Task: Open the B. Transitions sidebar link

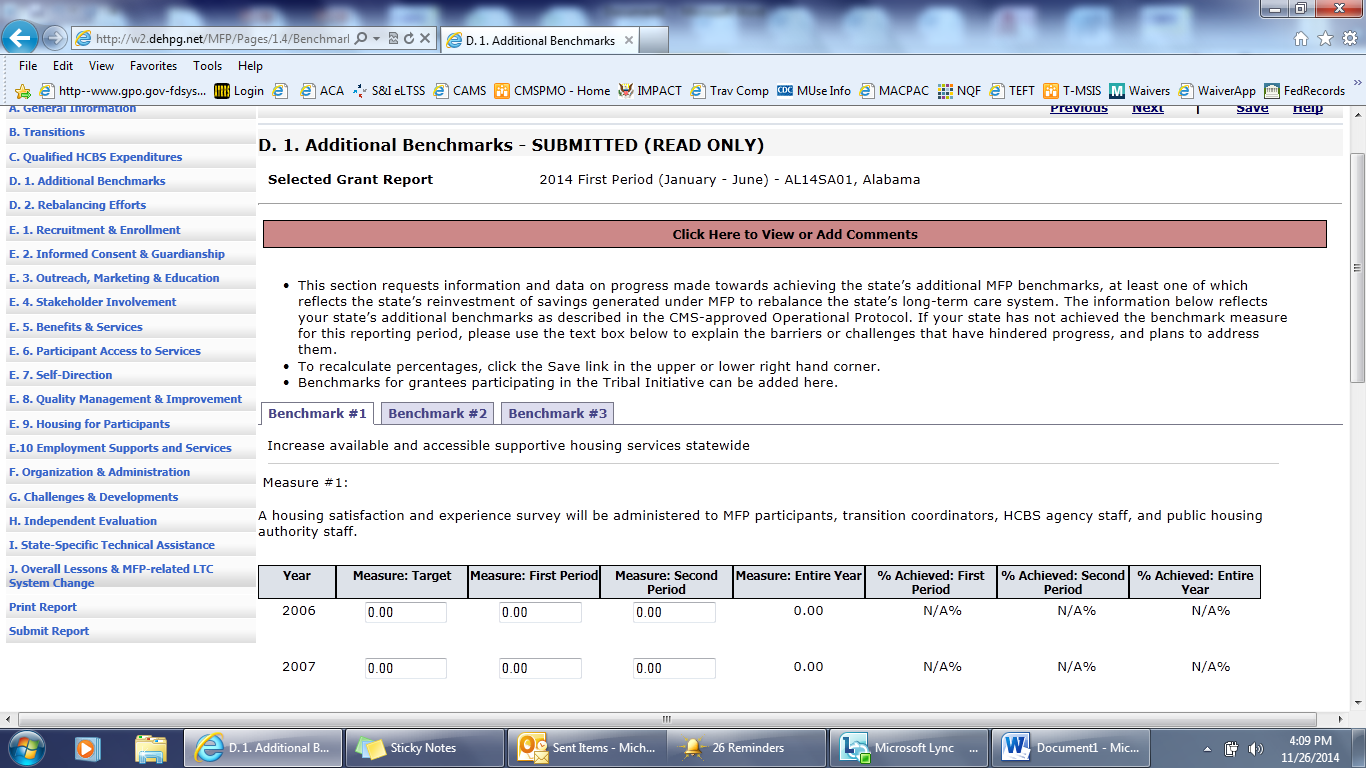Action: point(47,132)
